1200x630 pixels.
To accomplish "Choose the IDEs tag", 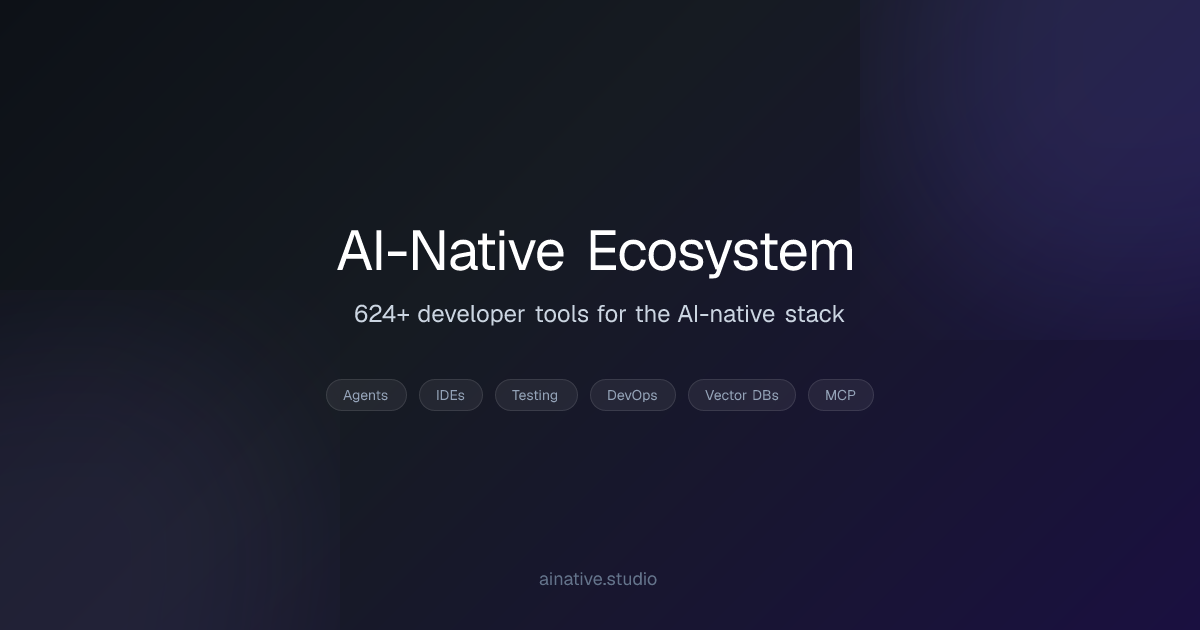I will (450, 395).
